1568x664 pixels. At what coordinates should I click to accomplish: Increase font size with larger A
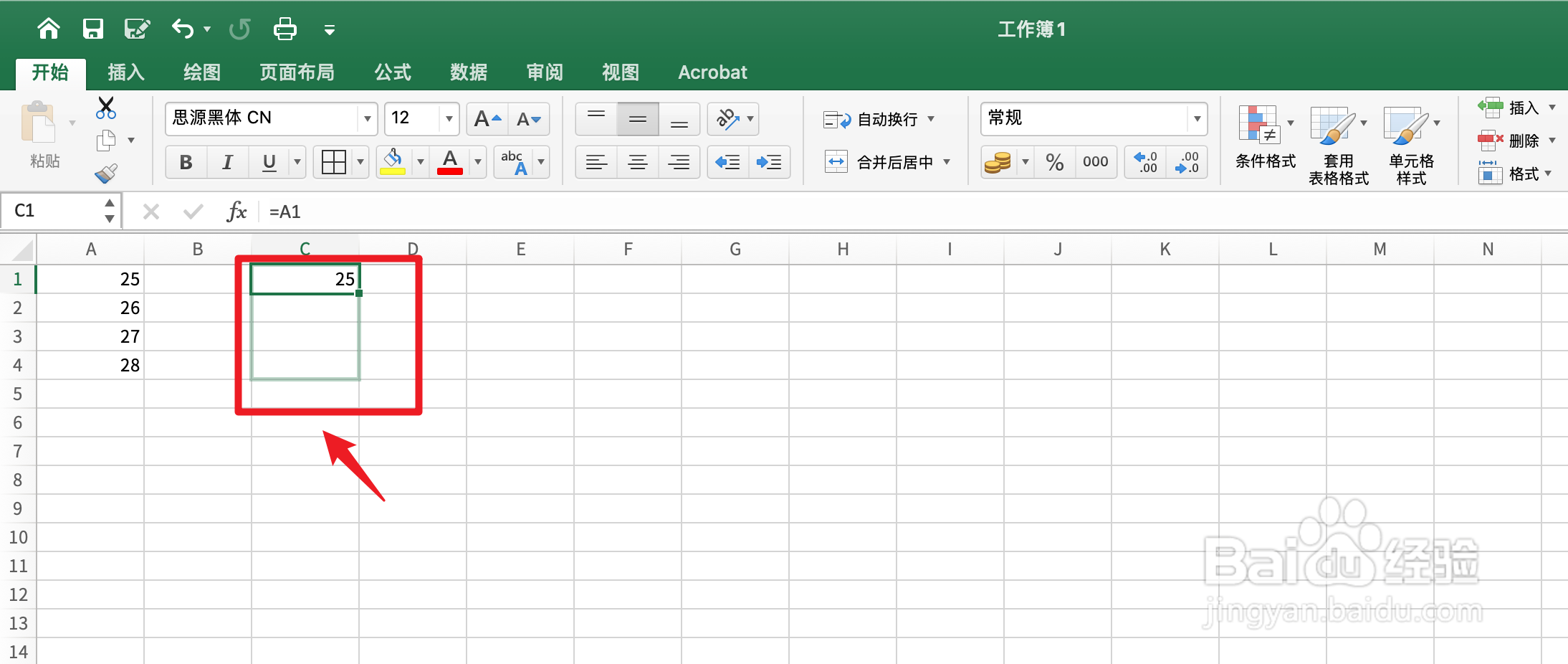487,119
